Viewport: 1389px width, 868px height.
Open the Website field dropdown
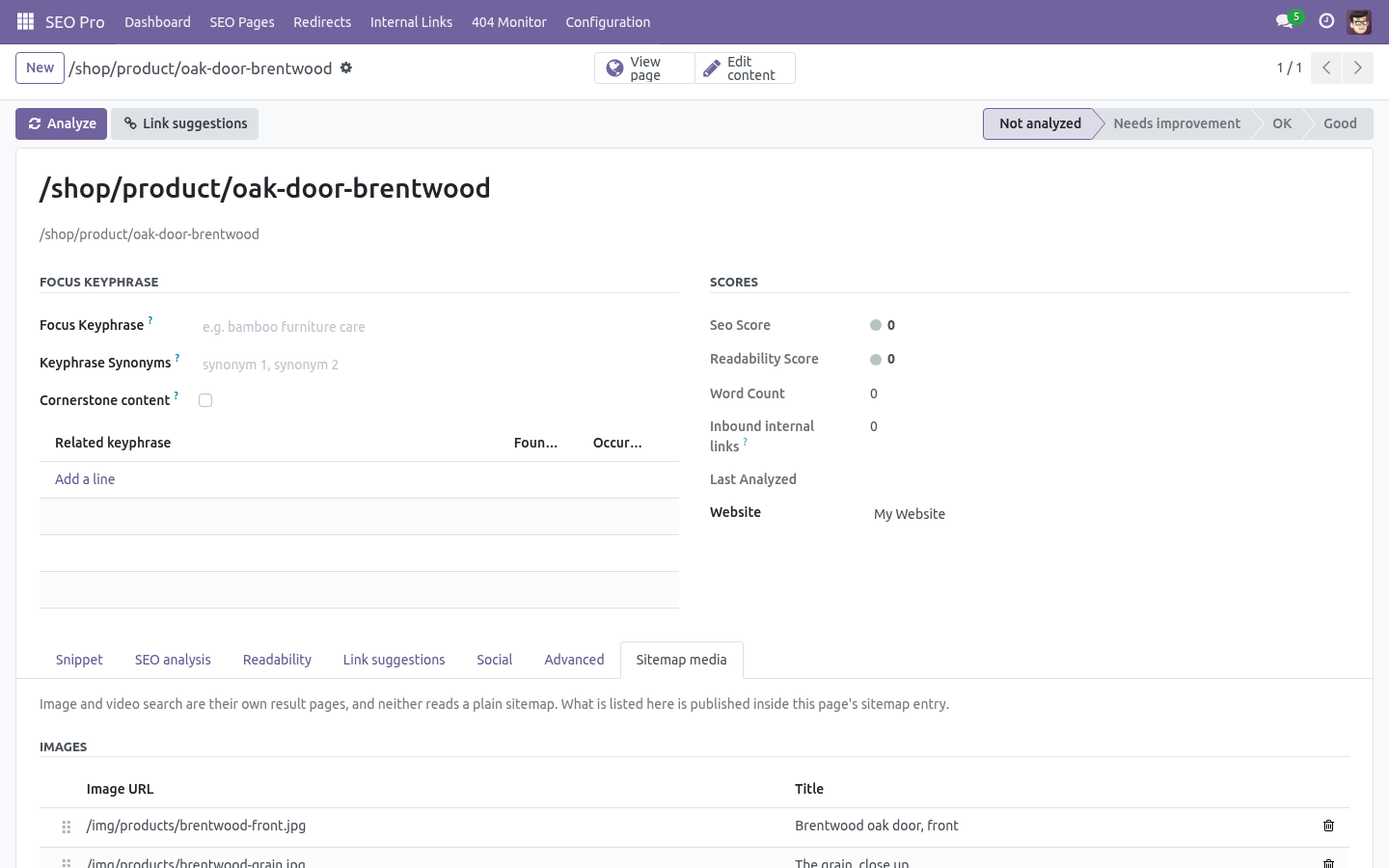tap(1109, 514)
